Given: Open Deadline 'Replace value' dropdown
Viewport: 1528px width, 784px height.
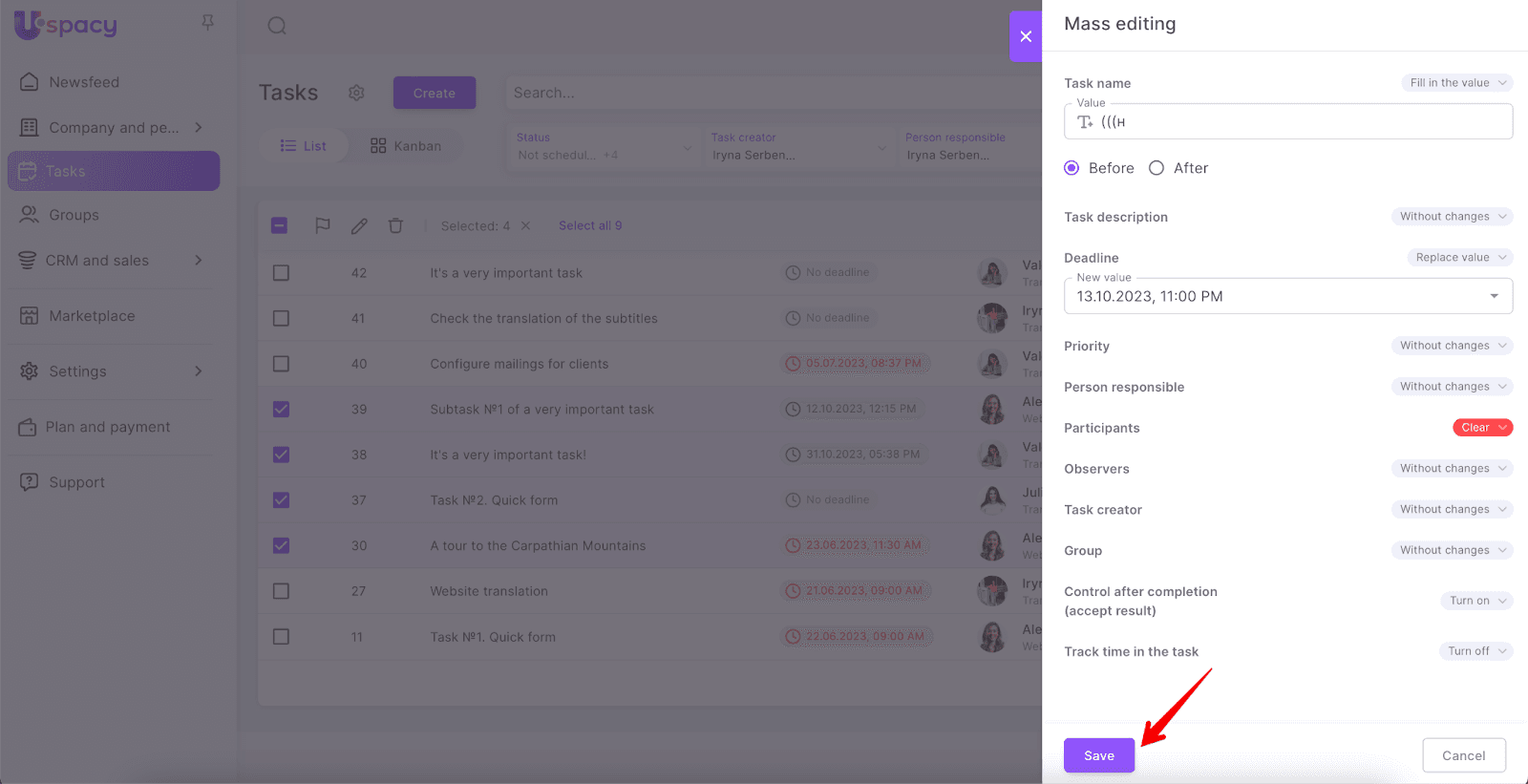Looking at the screenshot, I should click(1460, 258).
